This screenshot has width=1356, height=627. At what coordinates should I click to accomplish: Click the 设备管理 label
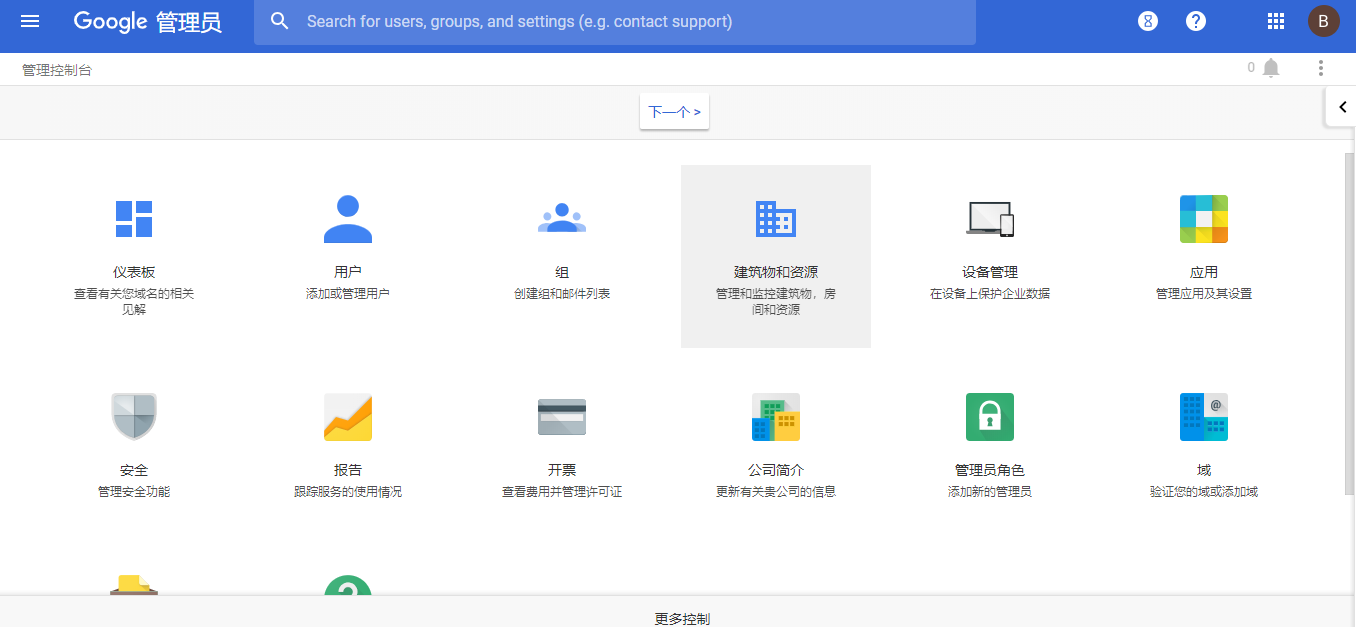(990, 272)
